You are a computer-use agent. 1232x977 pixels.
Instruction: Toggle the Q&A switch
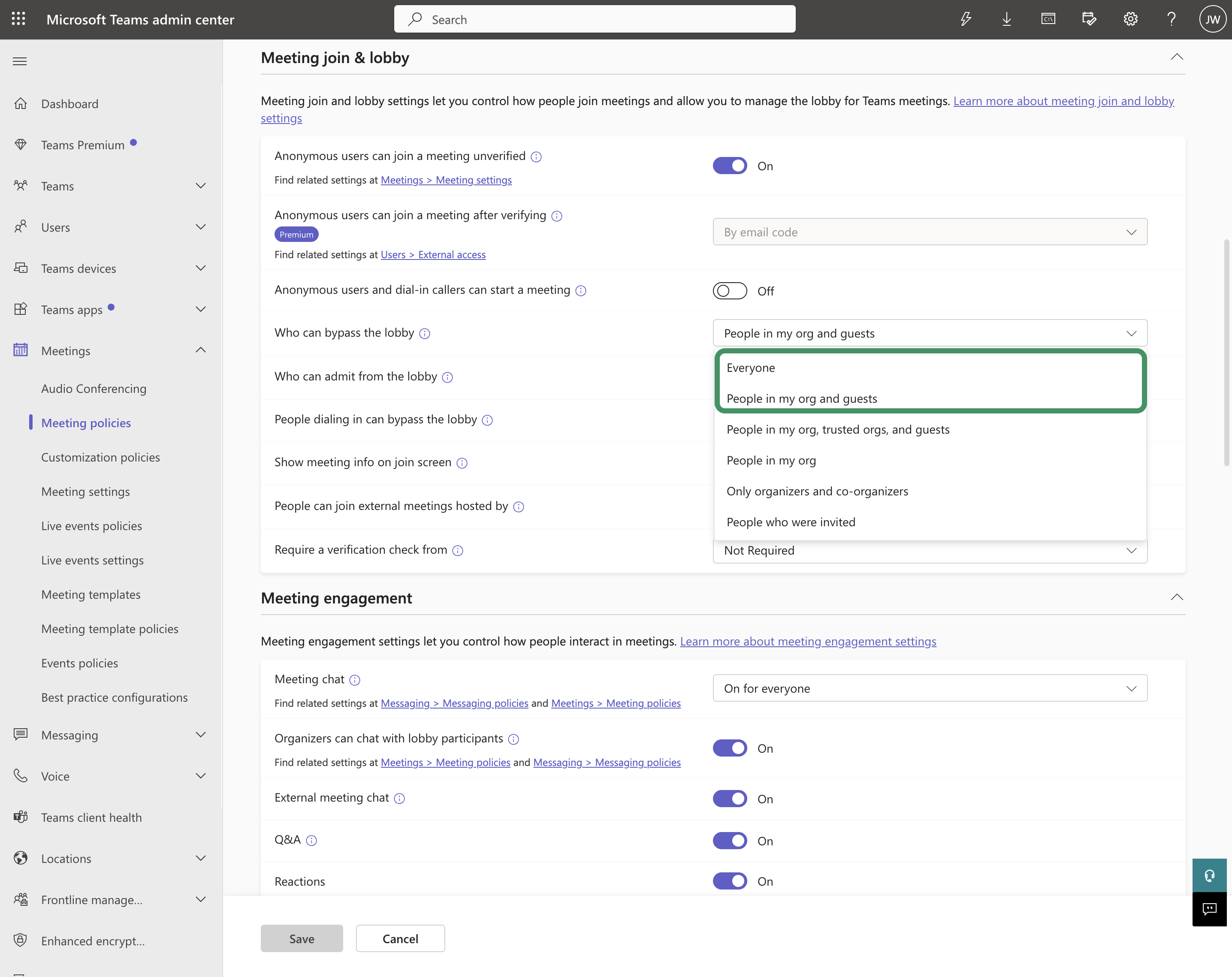(x=730, y=841)
